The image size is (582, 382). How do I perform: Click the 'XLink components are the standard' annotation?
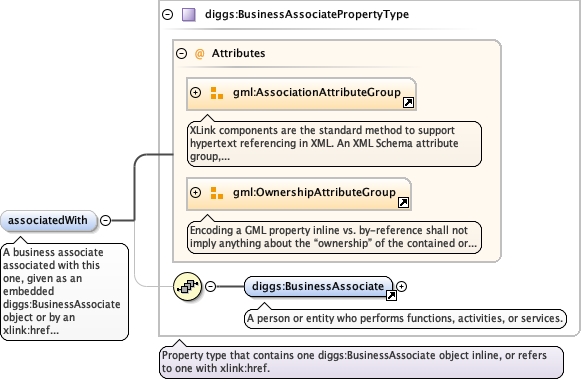(334, 144)
